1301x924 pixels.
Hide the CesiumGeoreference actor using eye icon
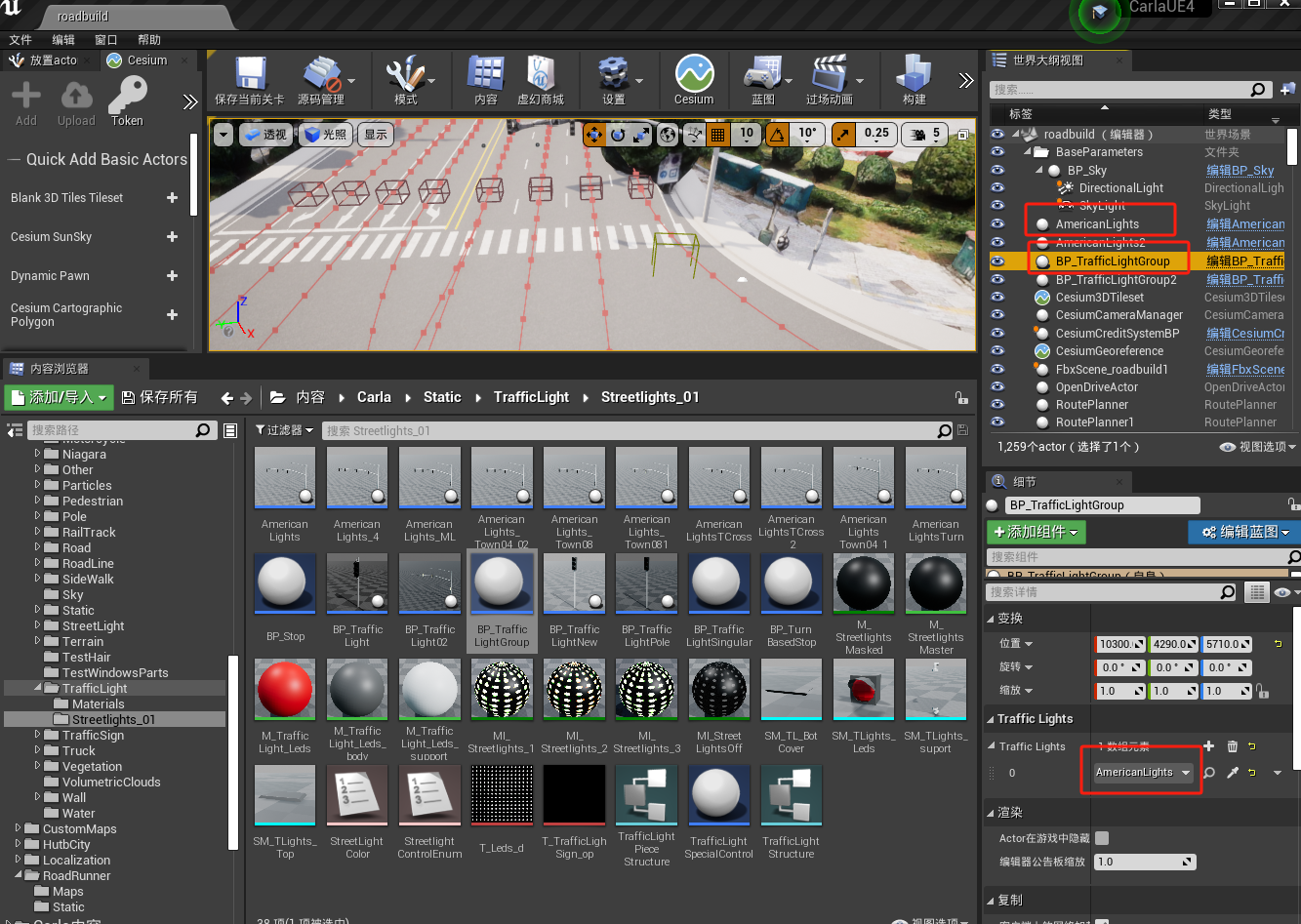997,351
